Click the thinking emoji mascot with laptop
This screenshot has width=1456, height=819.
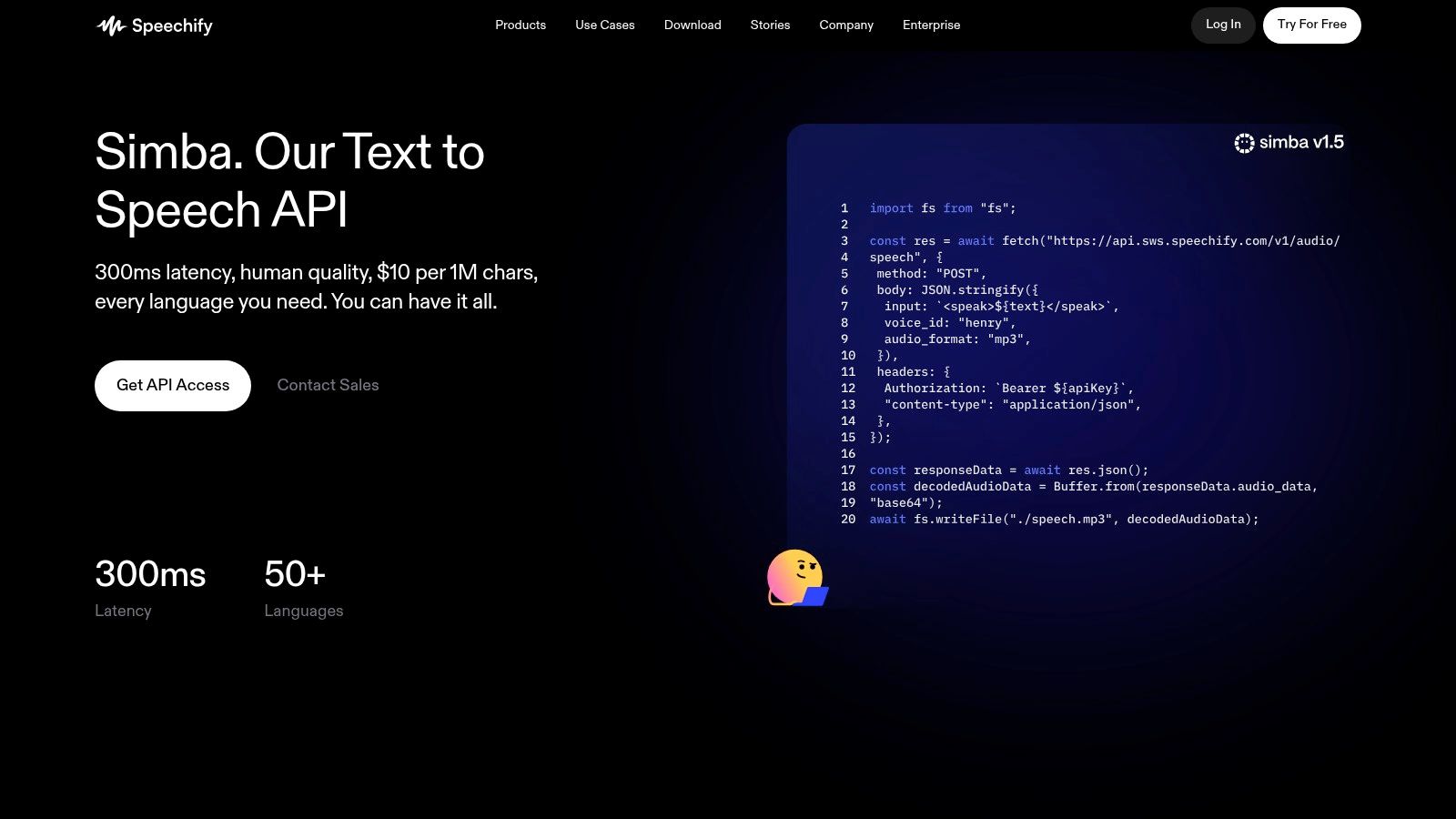795,577
